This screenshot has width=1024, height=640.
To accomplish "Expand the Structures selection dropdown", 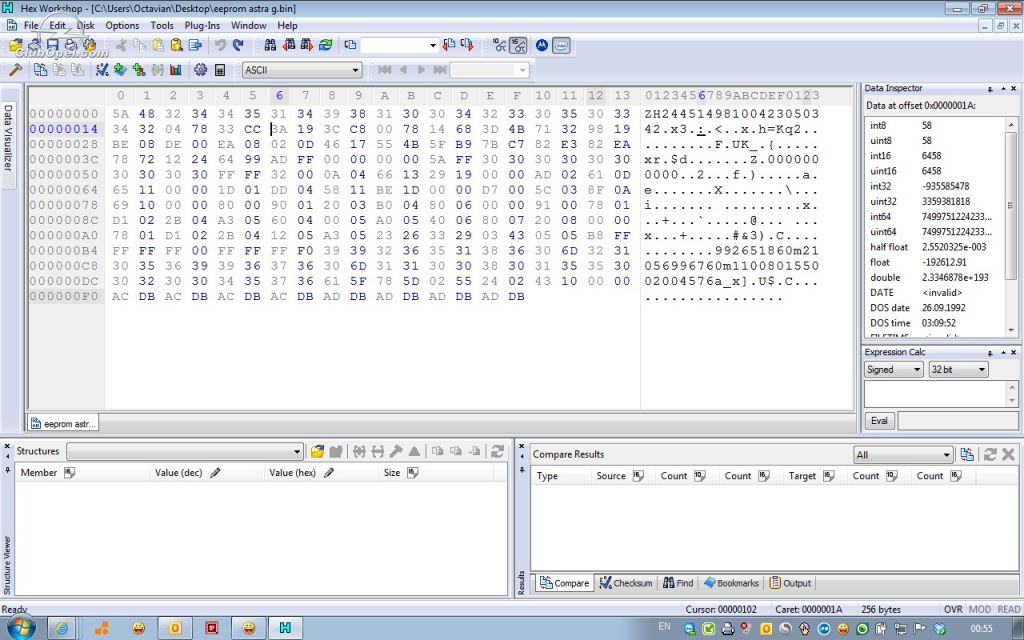I will pyautogui.click(x=185, y=451).
